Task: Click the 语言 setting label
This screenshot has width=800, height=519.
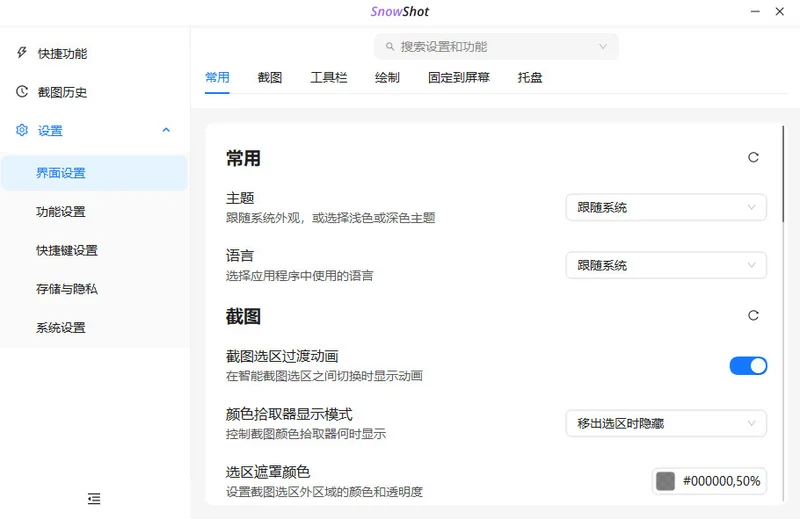Action: click(240, 256)
